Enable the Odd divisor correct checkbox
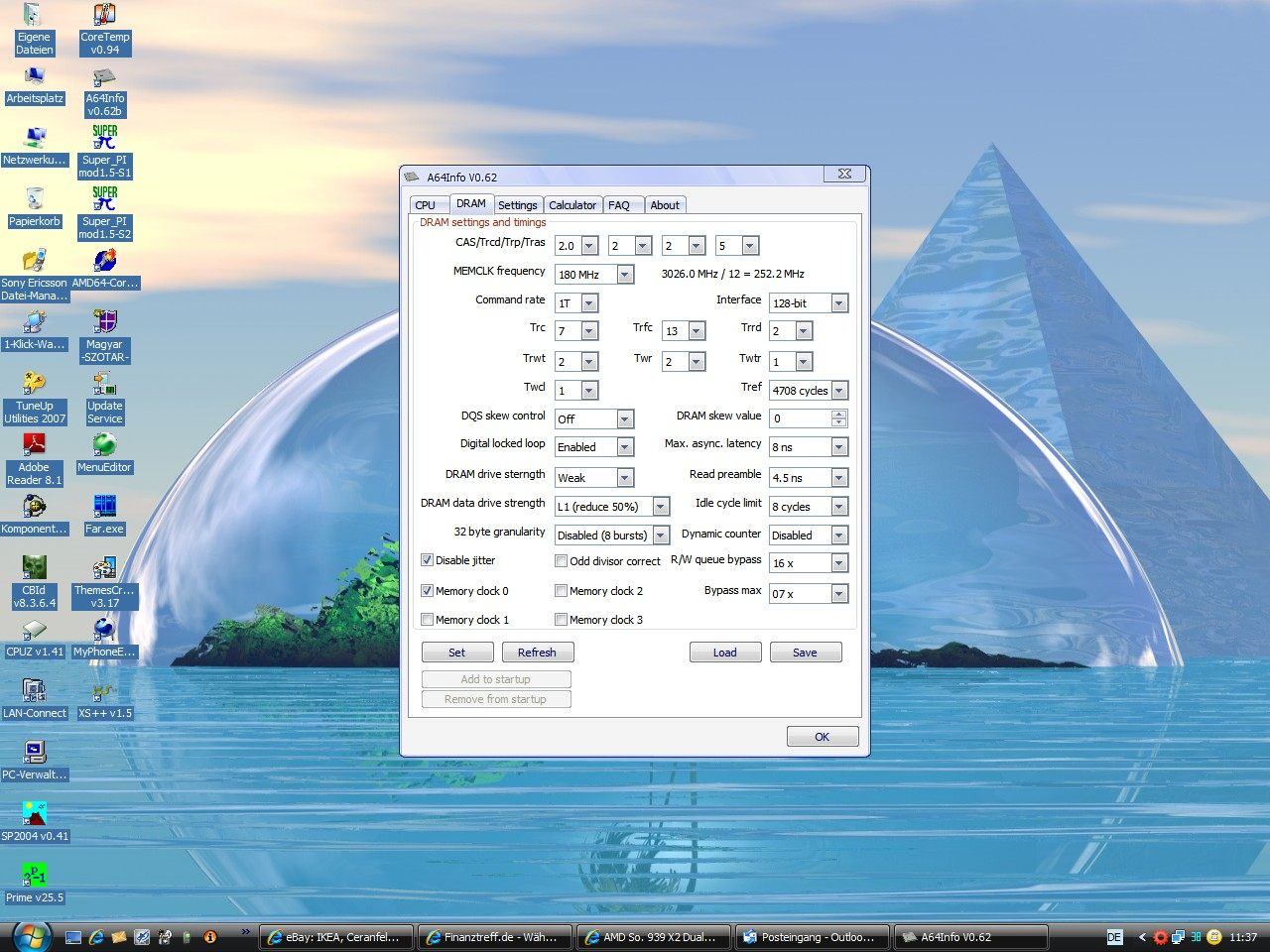The height and width of the screenshot is (952, 1270). tap(562, 560)
